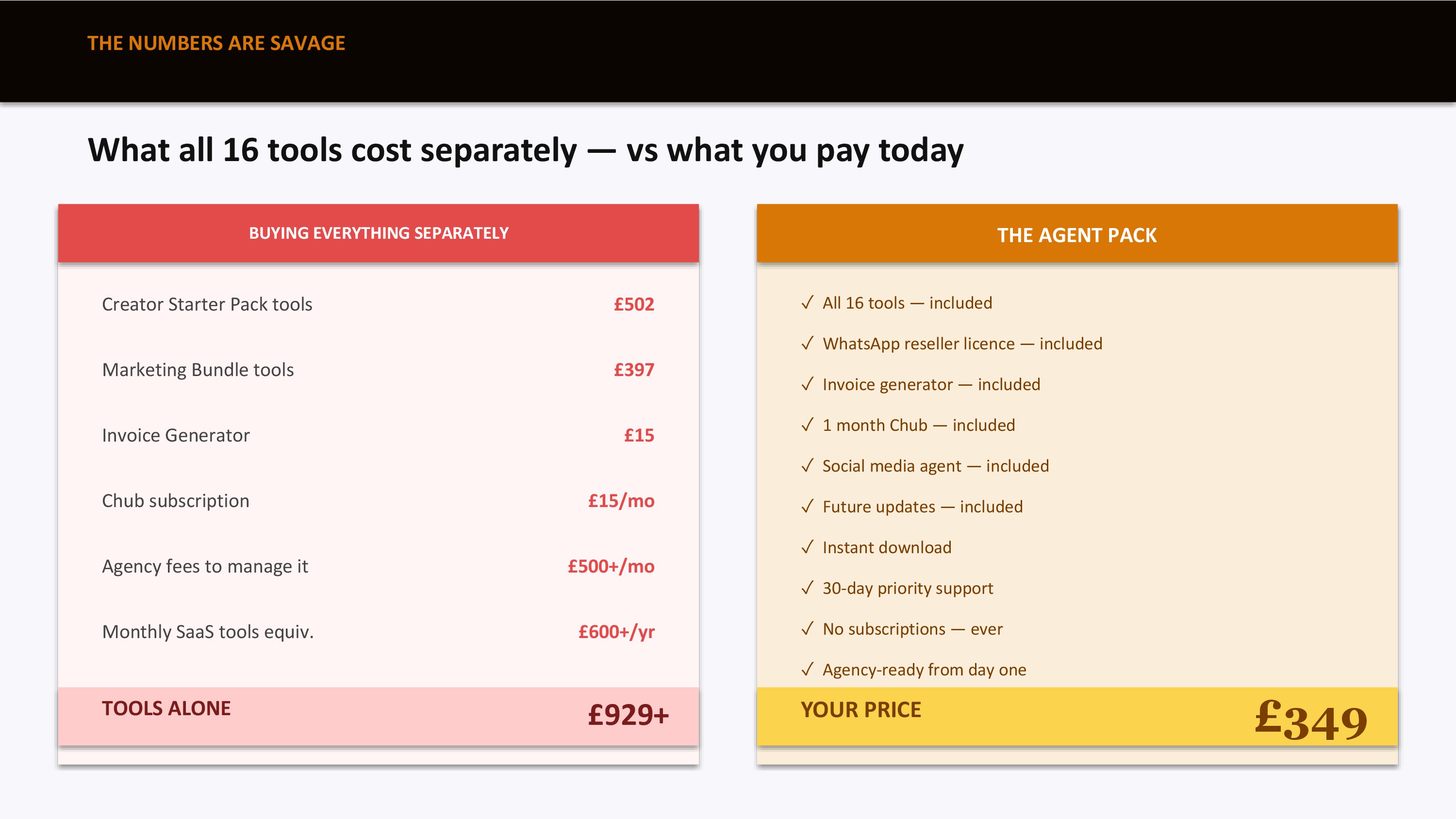Click the checkmark next to "30-day priority support"
The height and width of the screenshot is (819, 1456).
point(807,588)
